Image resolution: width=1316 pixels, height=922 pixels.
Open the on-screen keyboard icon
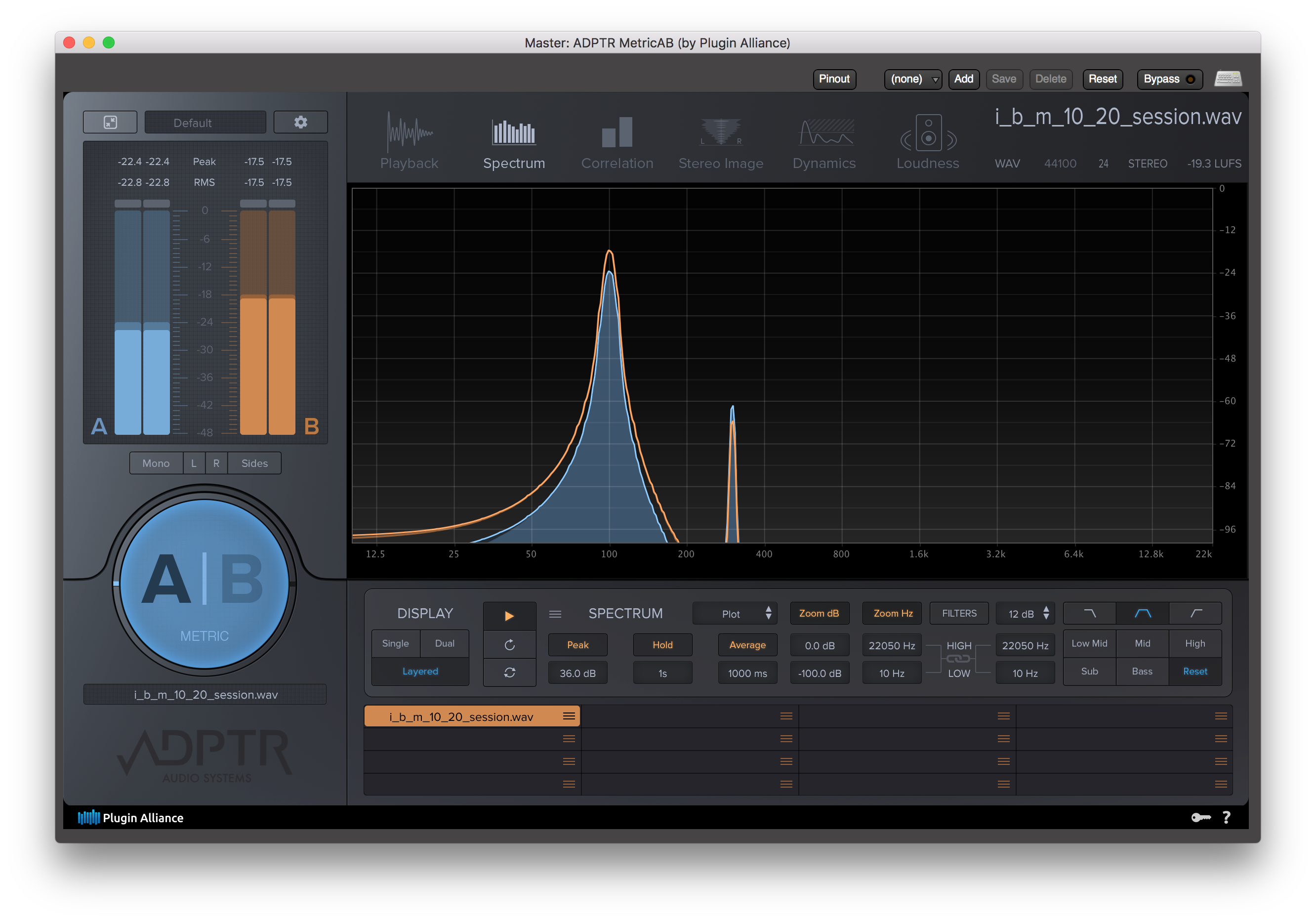pos(1228,79)
